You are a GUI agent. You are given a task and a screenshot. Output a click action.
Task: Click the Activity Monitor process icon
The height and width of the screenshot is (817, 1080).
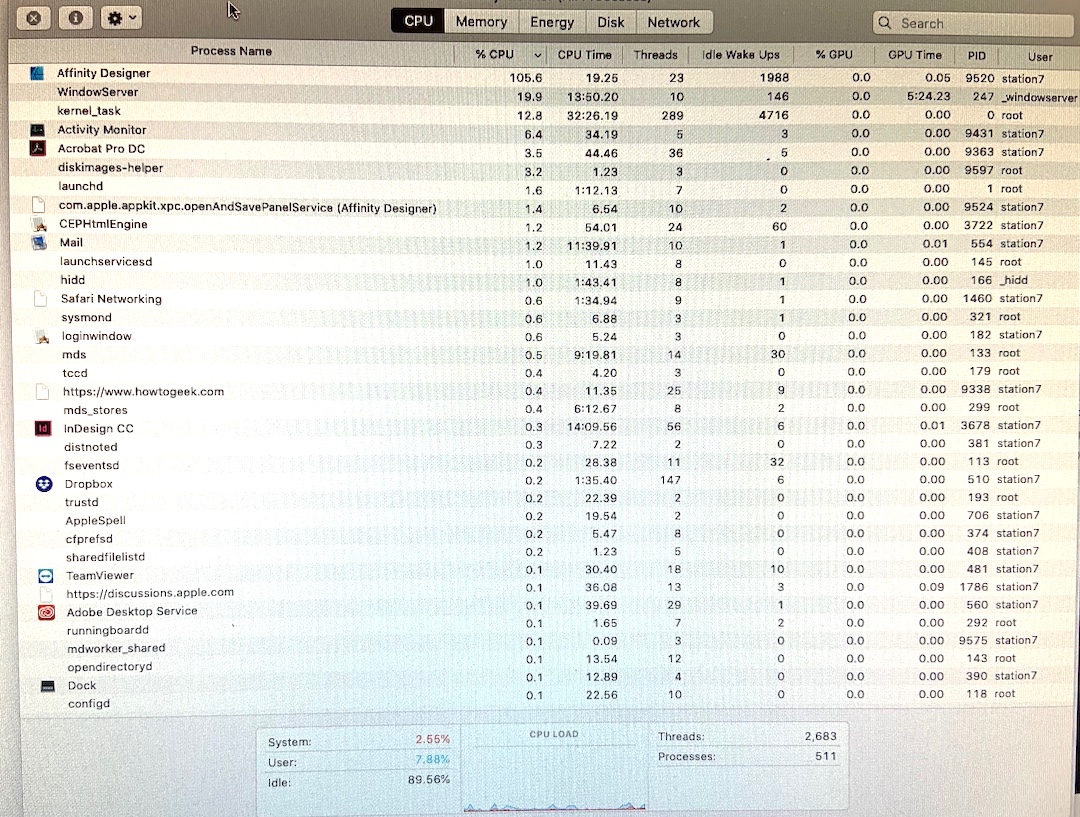click(x=37, y=130)
